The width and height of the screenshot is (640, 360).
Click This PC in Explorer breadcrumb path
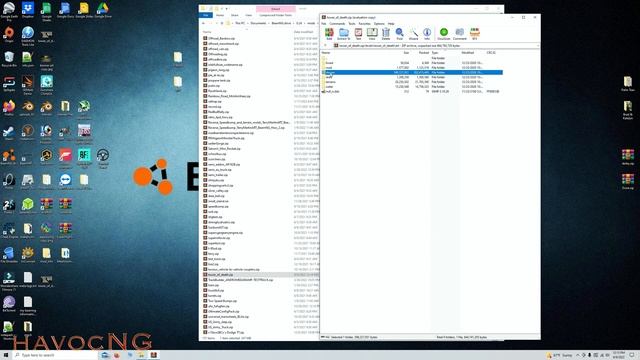(240, 23)
